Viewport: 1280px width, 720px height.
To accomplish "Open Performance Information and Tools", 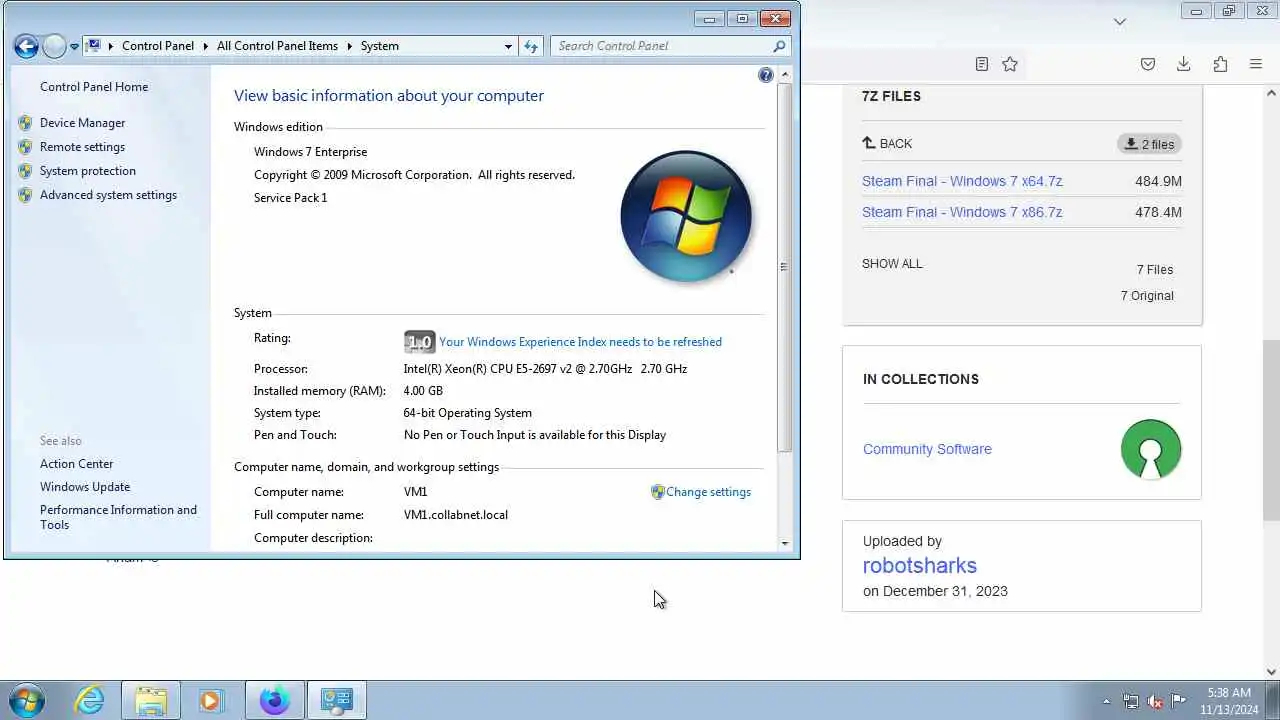I will pos(118,517).
